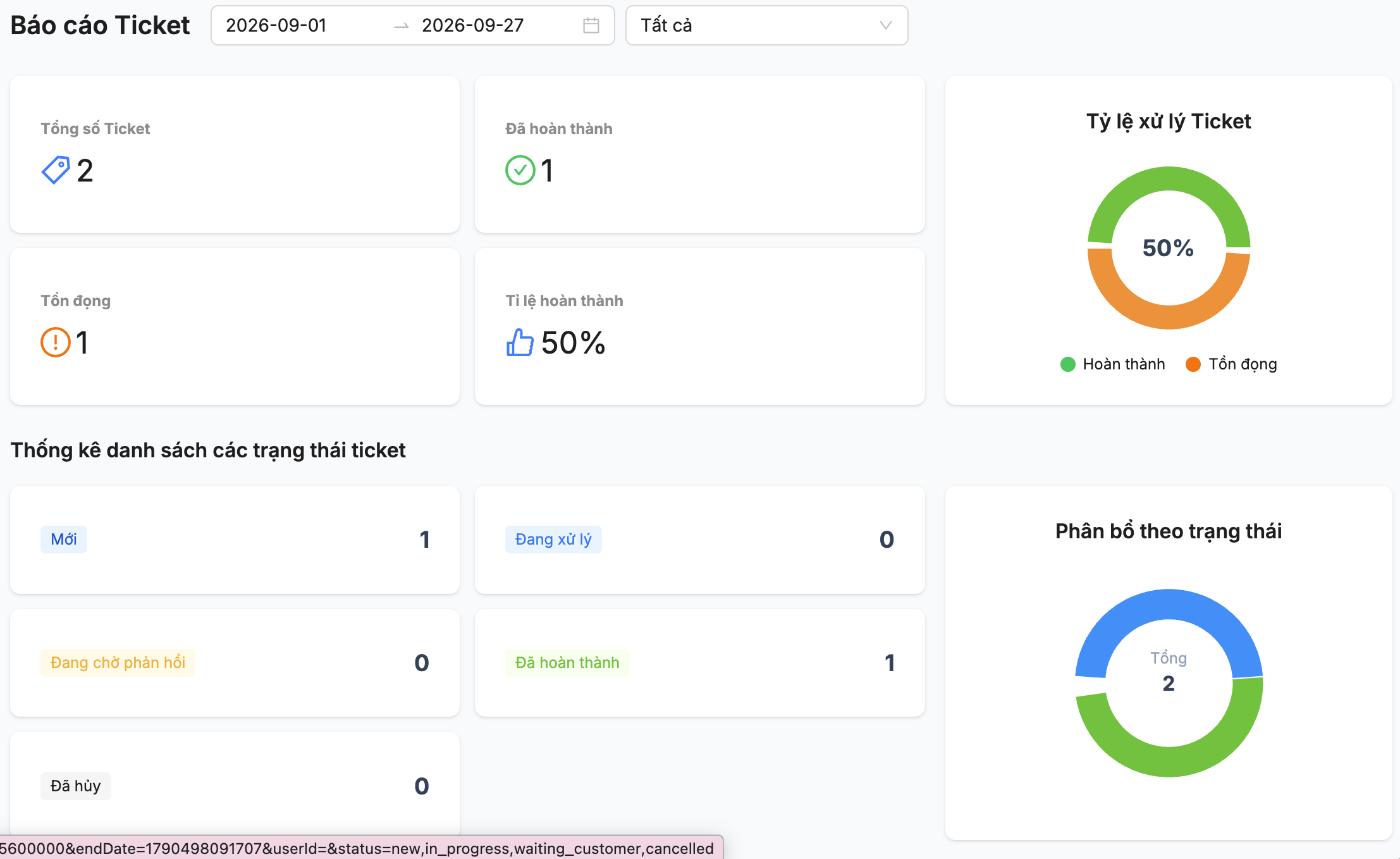Viewport: 1400px width, 859px height.
Task: Open the Đã hủy status card
Action: pos(235,784)
